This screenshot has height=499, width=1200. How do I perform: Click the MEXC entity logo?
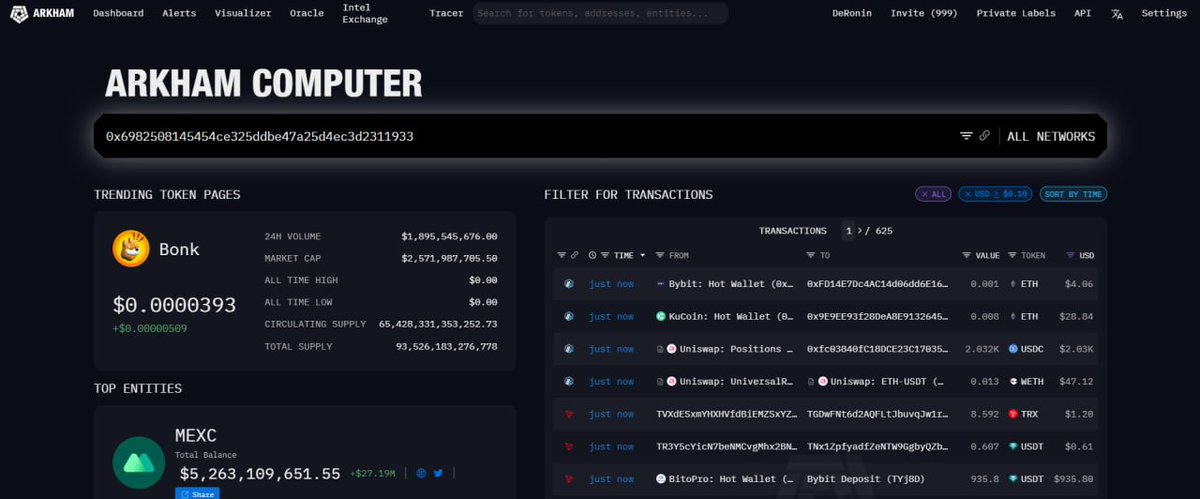point(138,463)
